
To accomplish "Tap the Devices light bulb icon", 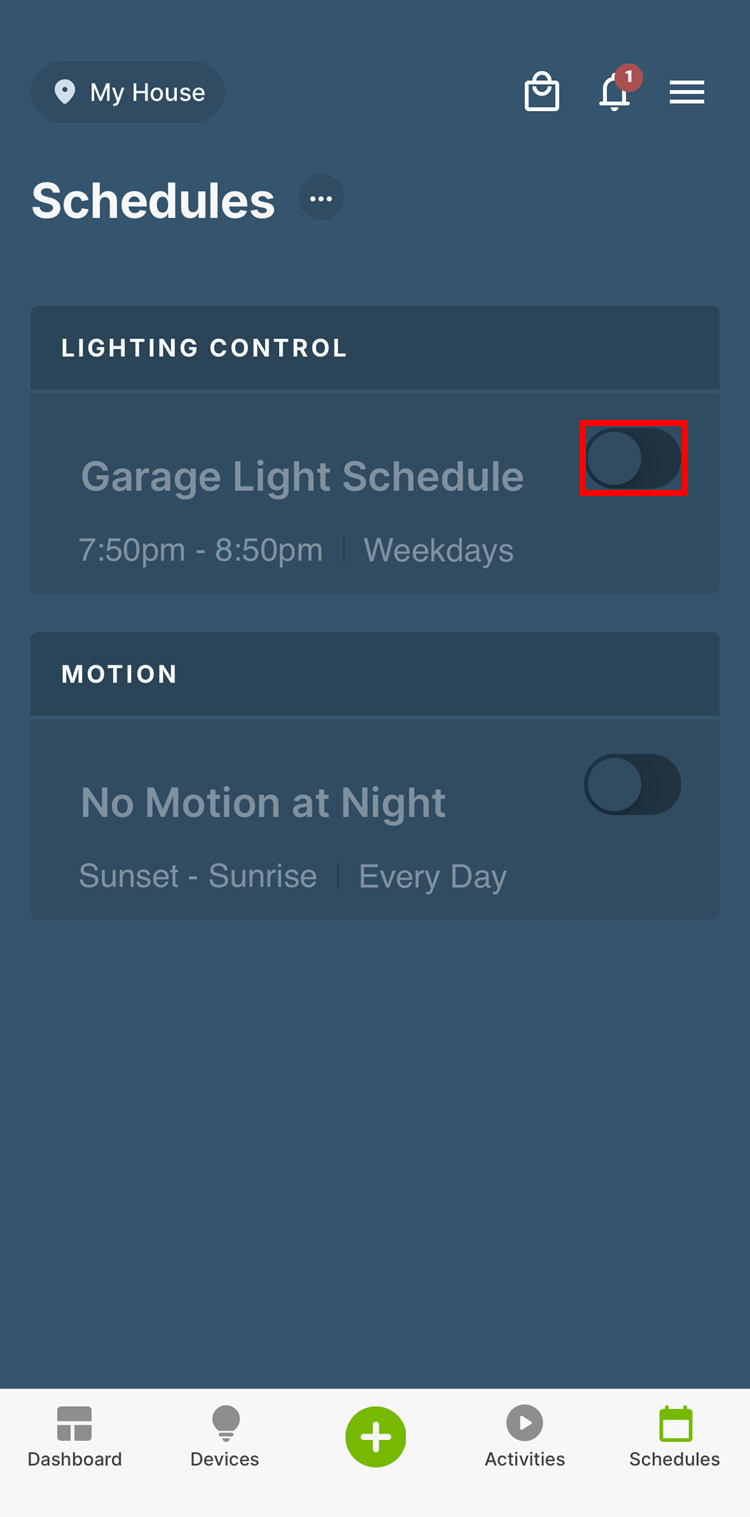I will [225, 1421].
